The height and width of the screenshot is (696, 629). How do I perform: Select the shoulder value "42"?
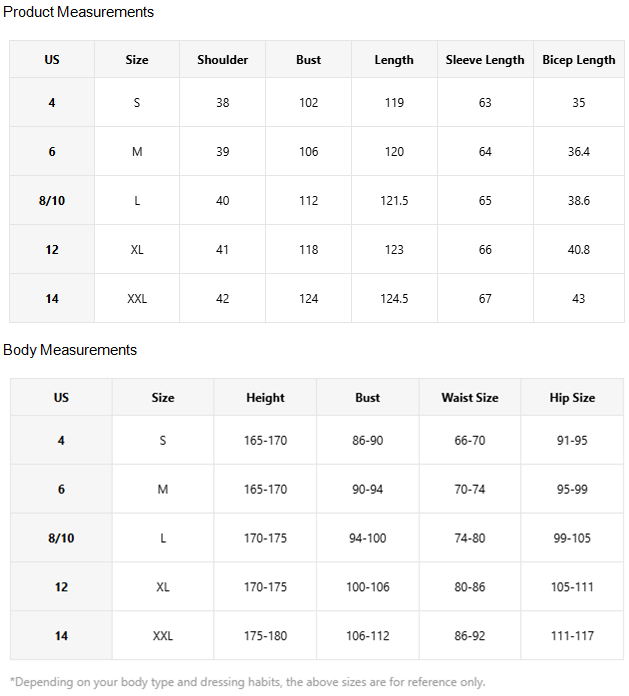222,299
